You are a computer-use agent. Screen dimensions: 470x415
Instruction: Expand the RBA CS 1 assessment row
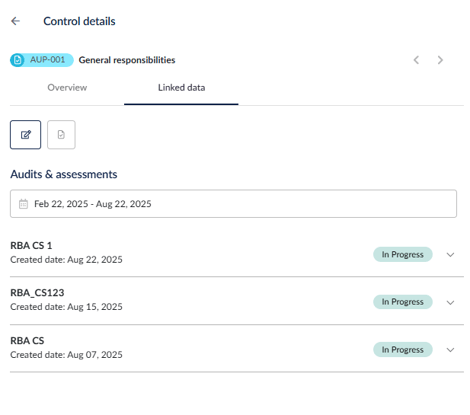pyautogui.click(x=450, y=255)
